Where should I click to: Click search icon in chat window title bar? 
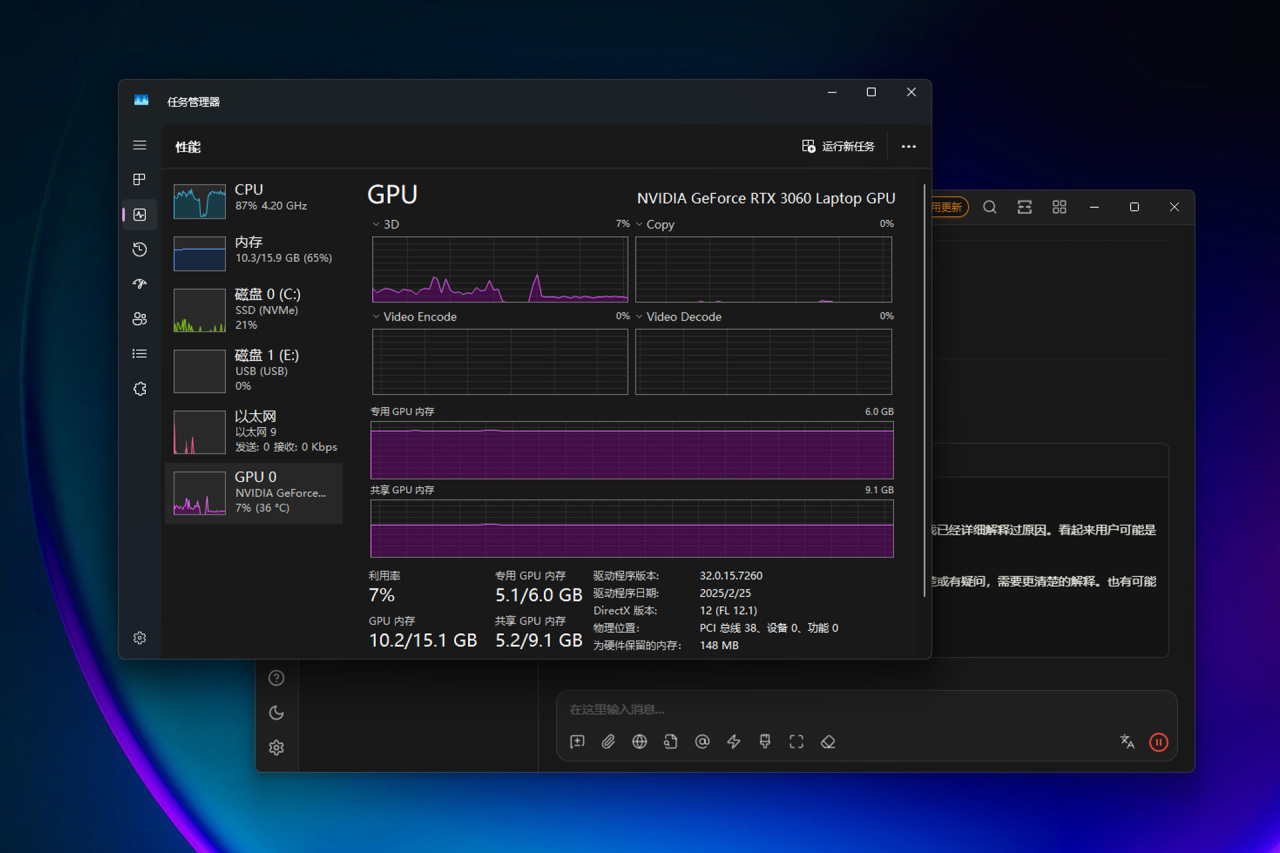tap(990, 207)
